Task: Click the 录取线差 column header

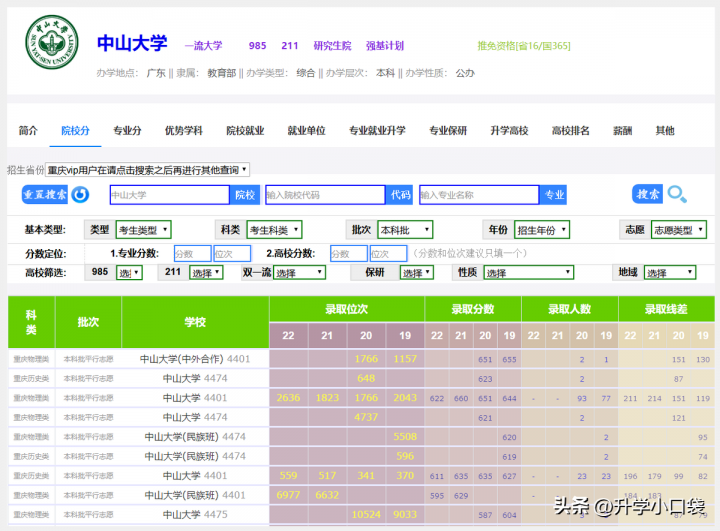Action: coord(666,309)
